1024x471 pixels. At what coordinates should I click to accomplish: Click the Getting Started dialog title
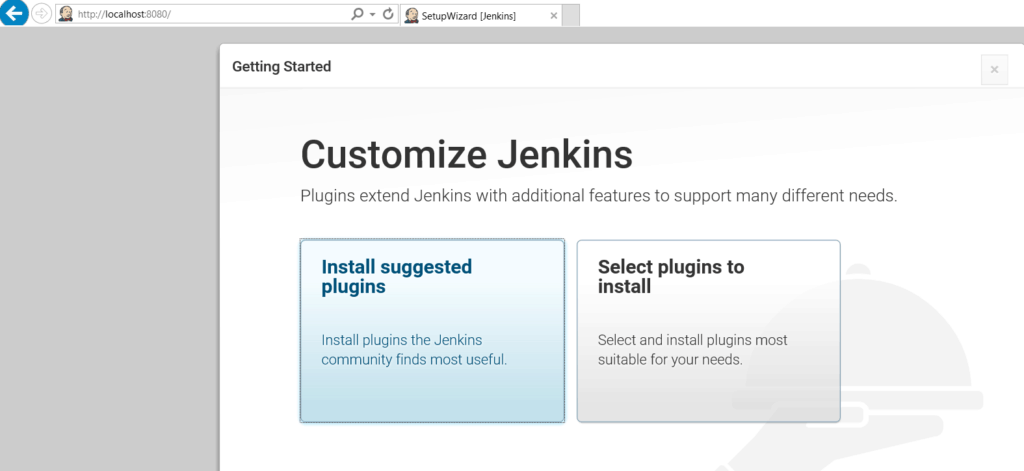coord(281,67)
